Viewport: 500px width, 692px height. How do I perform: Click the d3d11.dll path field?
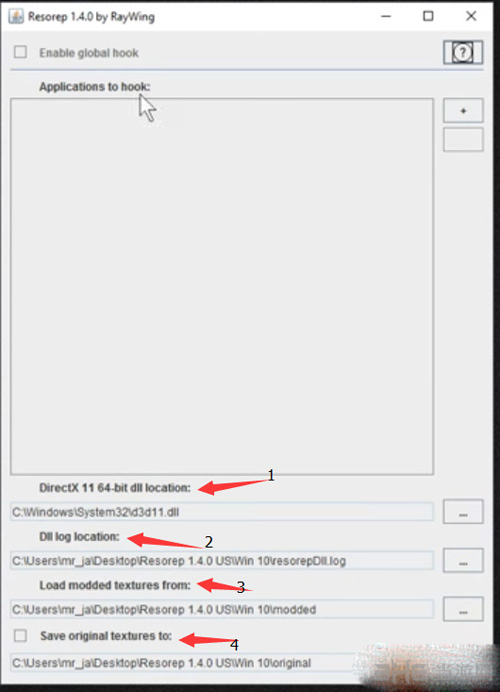(x=222, y=512)
